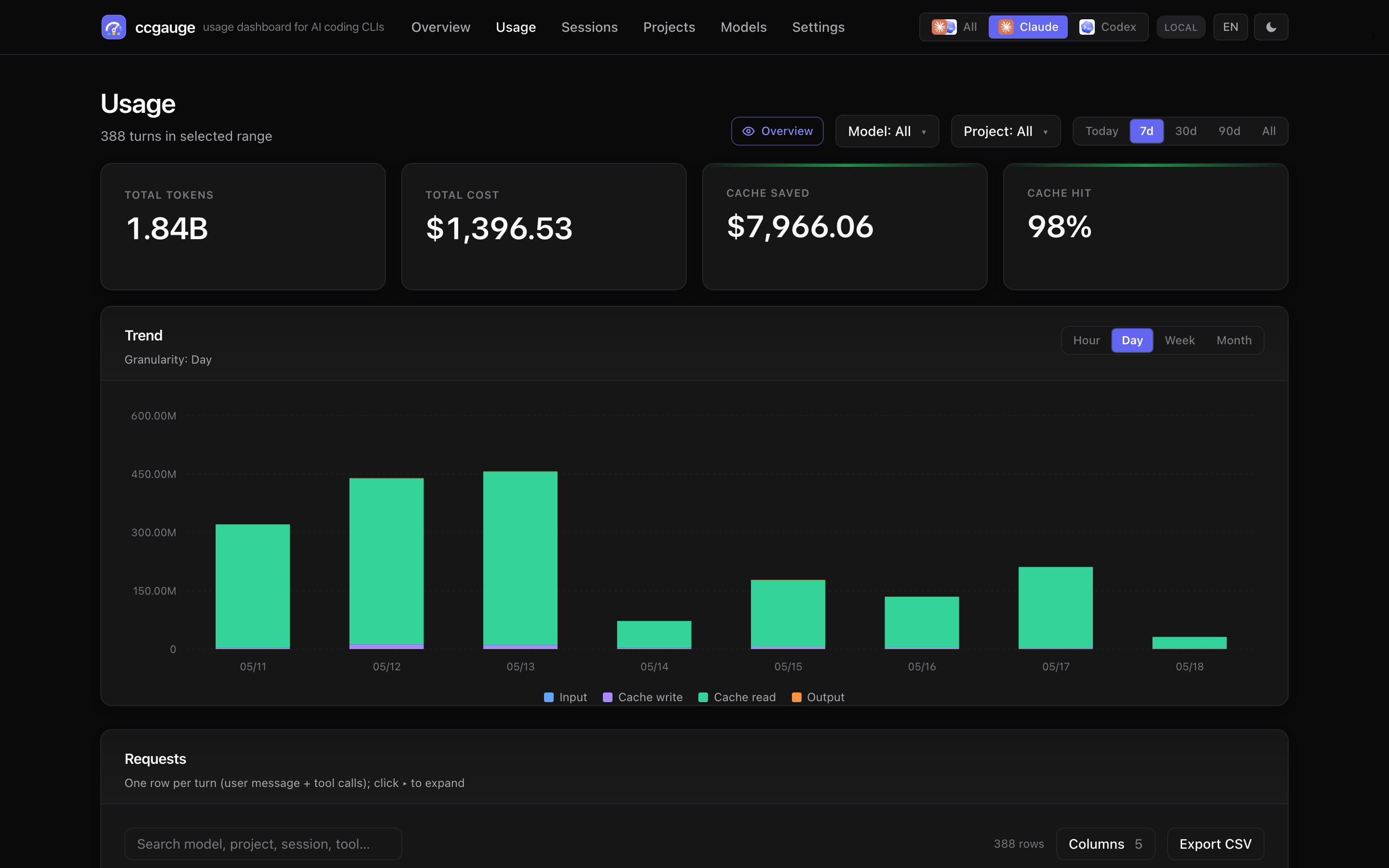Image resolution: width=1389 pixels, height=868 pixels.
Task: Click the Export CSV button
Action: (x=1215, y=844)
